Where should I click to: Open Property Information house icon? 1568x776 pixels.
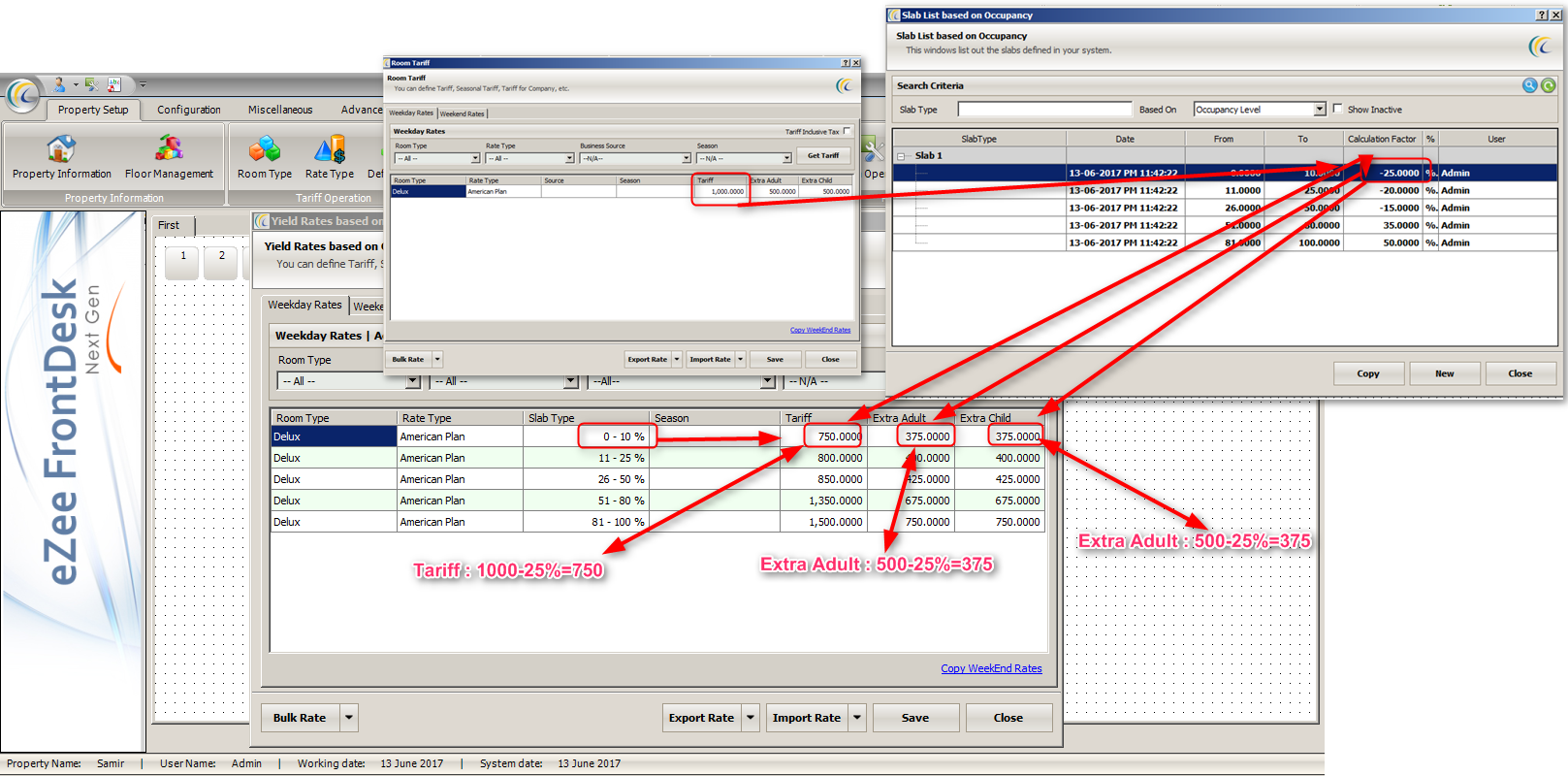(x=61, y=148)
